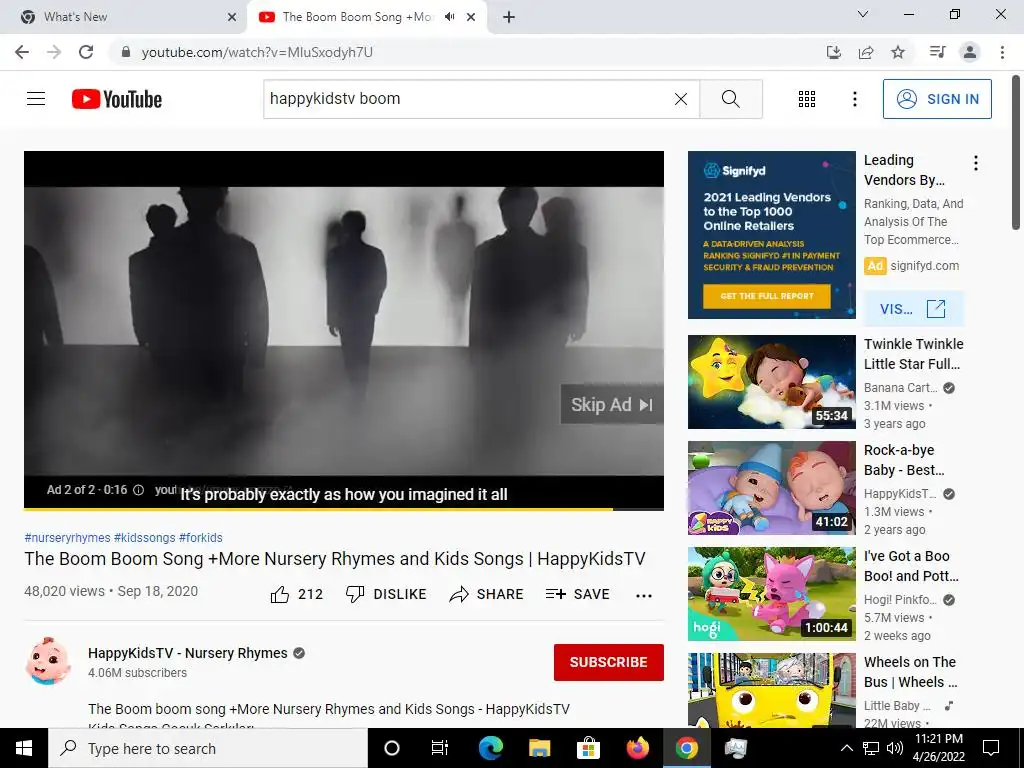Click the video progress bar
The image size is (1024, 768).
pos(344,509)
